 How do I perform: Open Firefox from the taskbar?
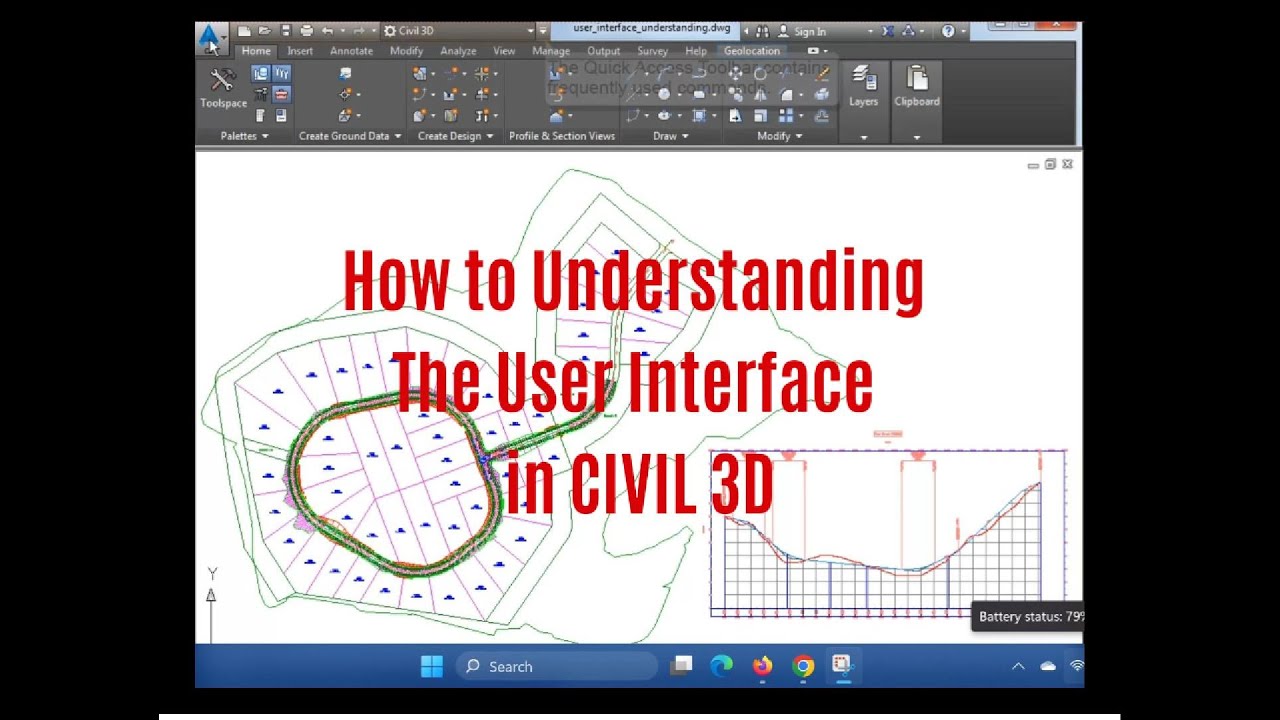pyautogui.click(x=762, y=666)
